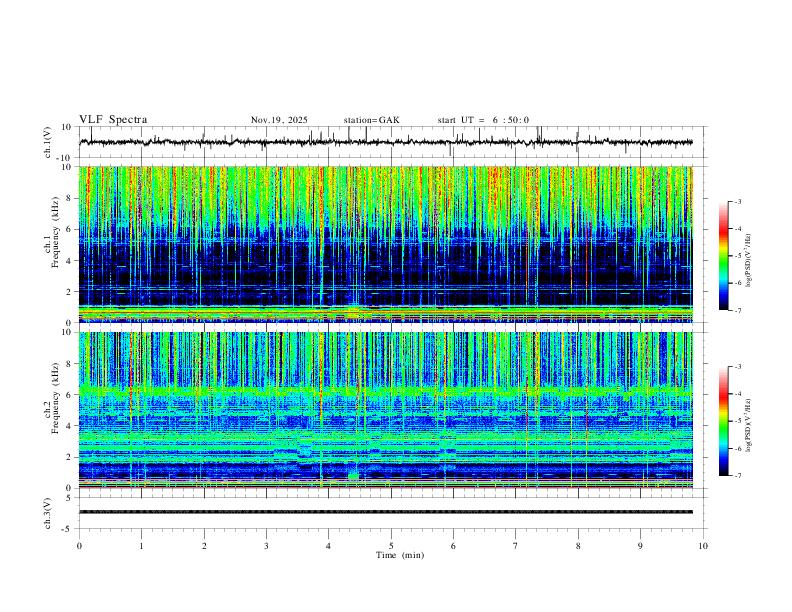
Task: Click the "-5" tick label on the ch.3(V) axis
Action: point(68,529)
